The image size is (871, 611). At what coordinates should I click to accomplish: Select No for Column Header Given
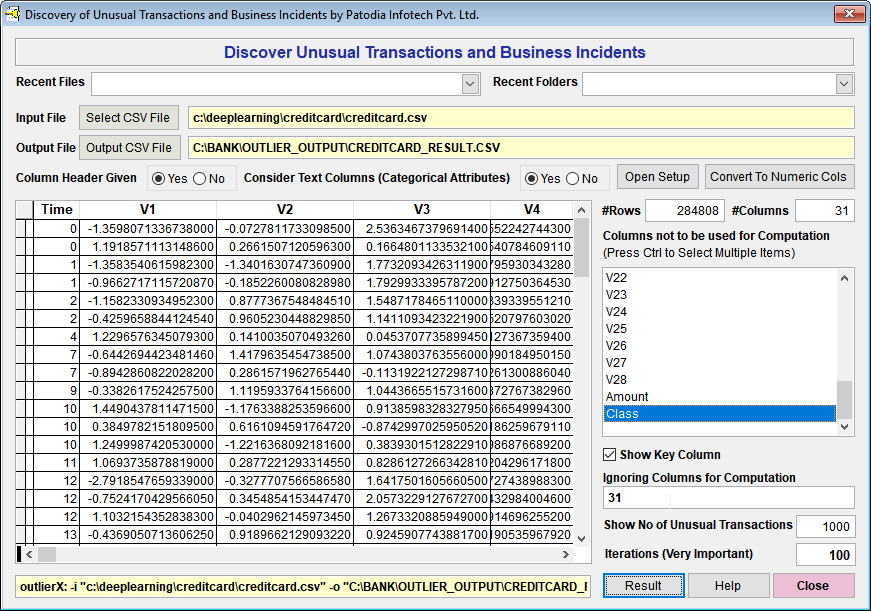point(199,179)
